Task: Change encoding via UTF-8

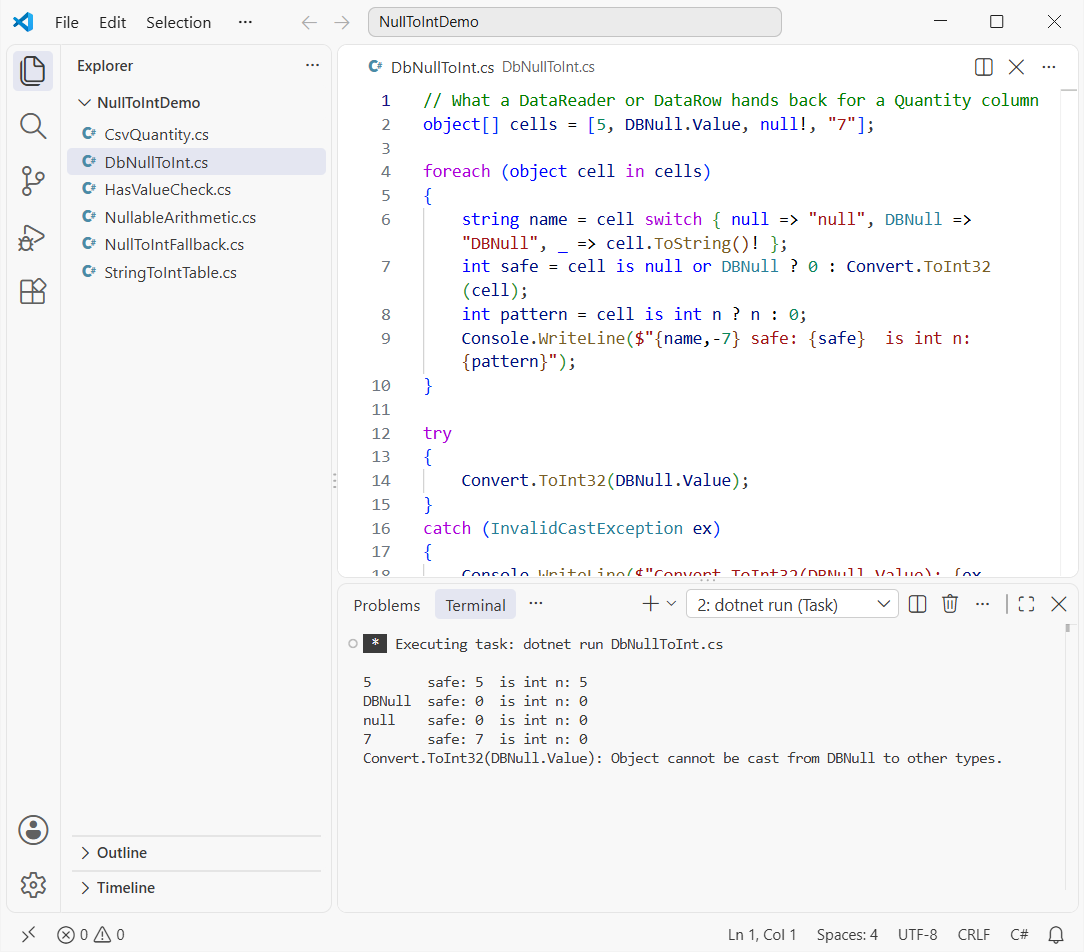Action: (917, 935)
